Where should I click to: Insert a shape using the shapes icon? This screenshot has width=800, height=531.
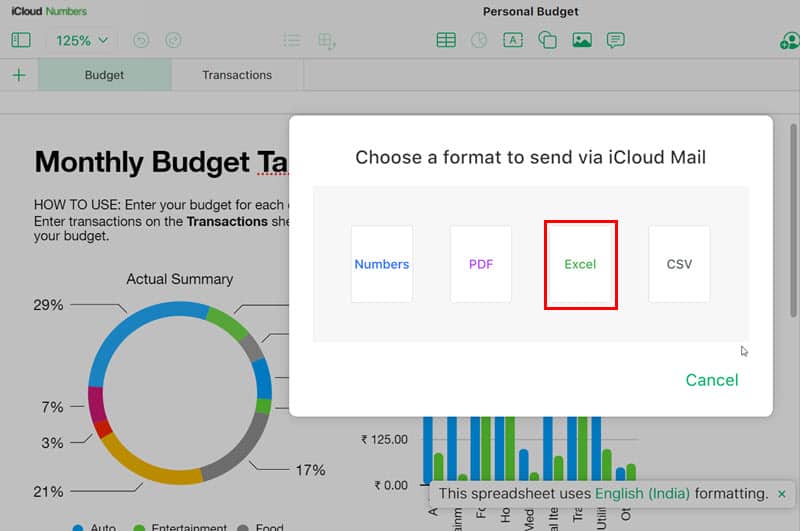547,40
